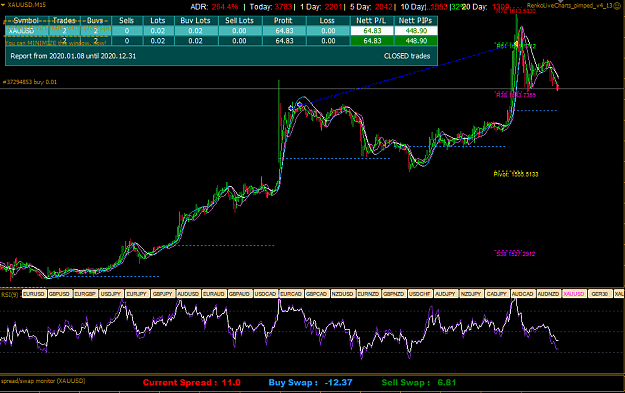Select the NZDUSD symbol button
625x393 pixels.
click(x=343, y=294)
